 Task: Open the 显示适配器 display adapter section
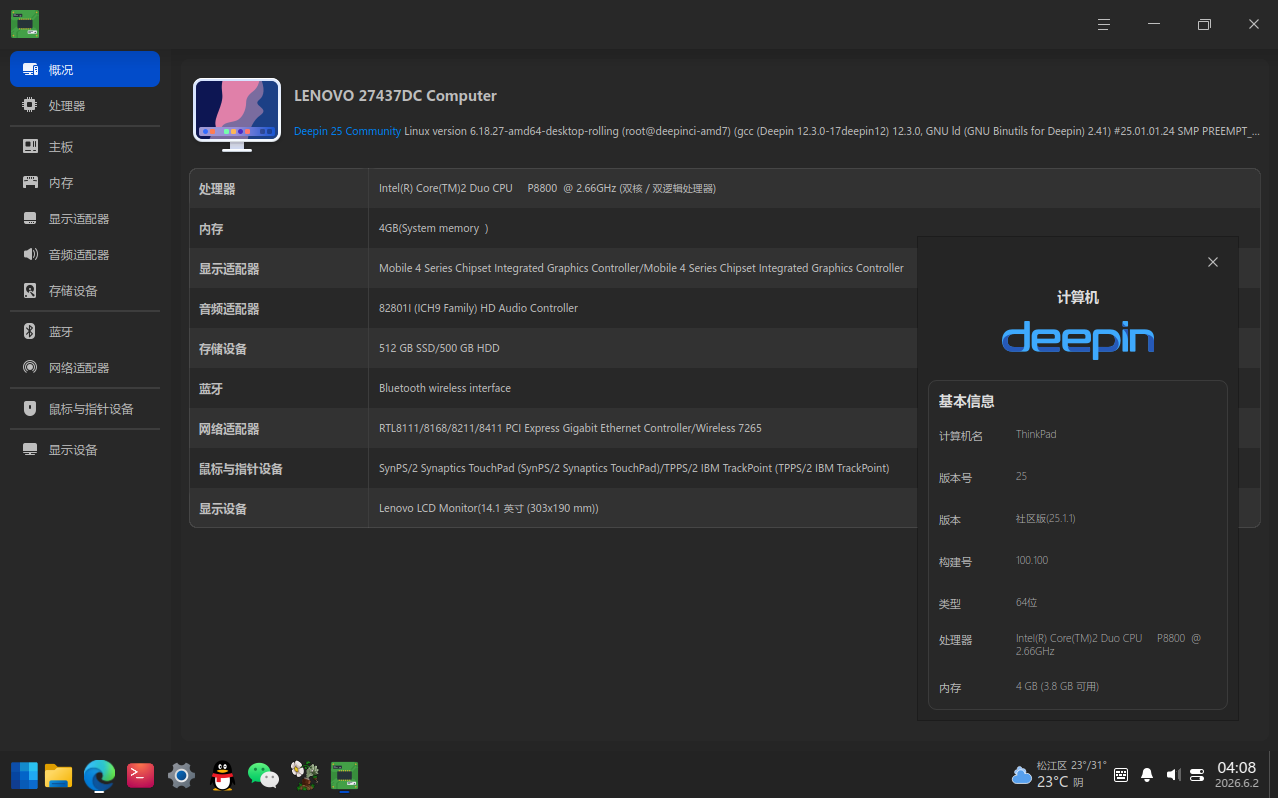85,219
